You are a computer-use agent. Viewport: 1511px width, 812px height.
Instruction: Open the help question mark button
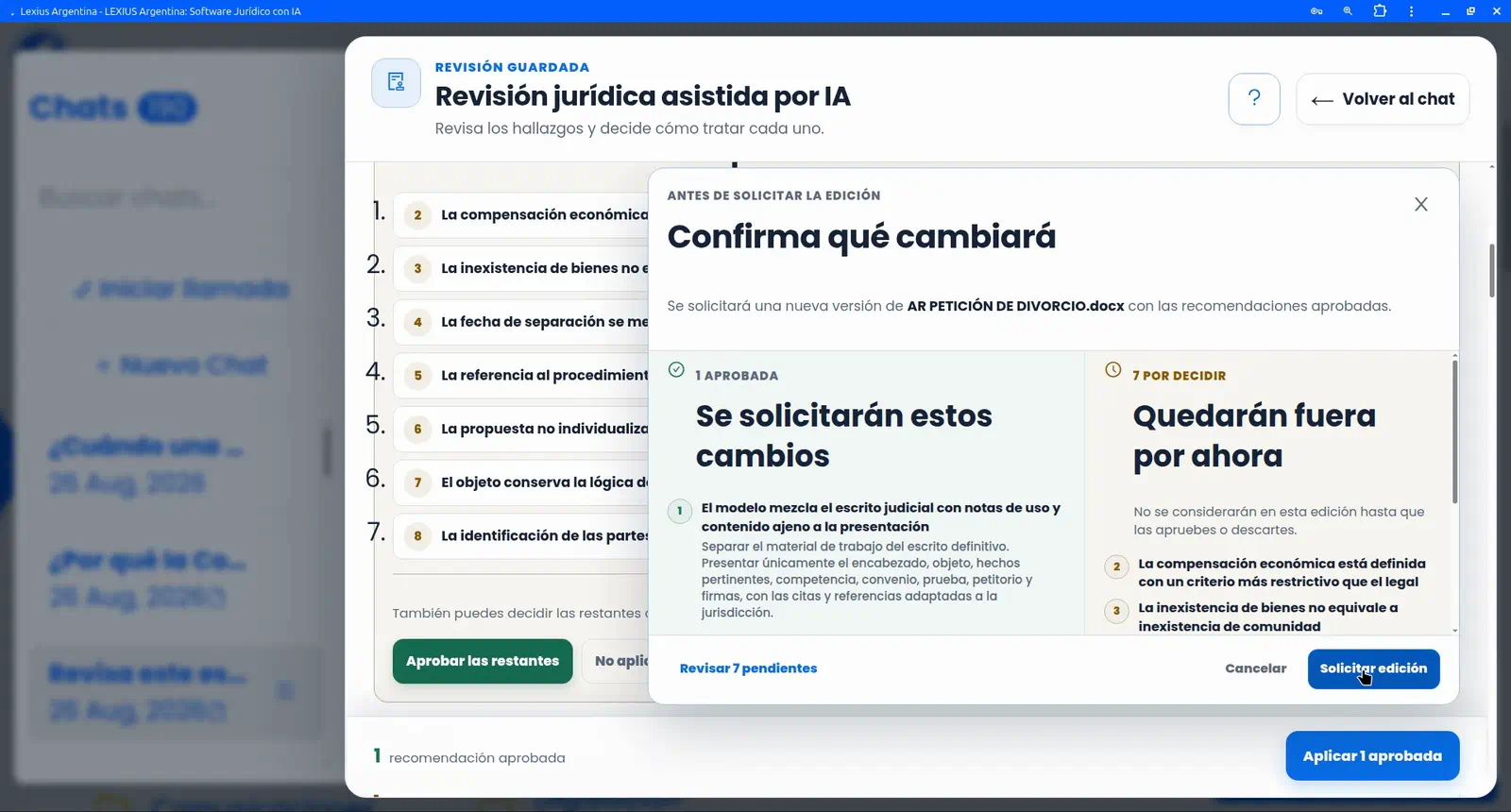[x=1254, y=99]
